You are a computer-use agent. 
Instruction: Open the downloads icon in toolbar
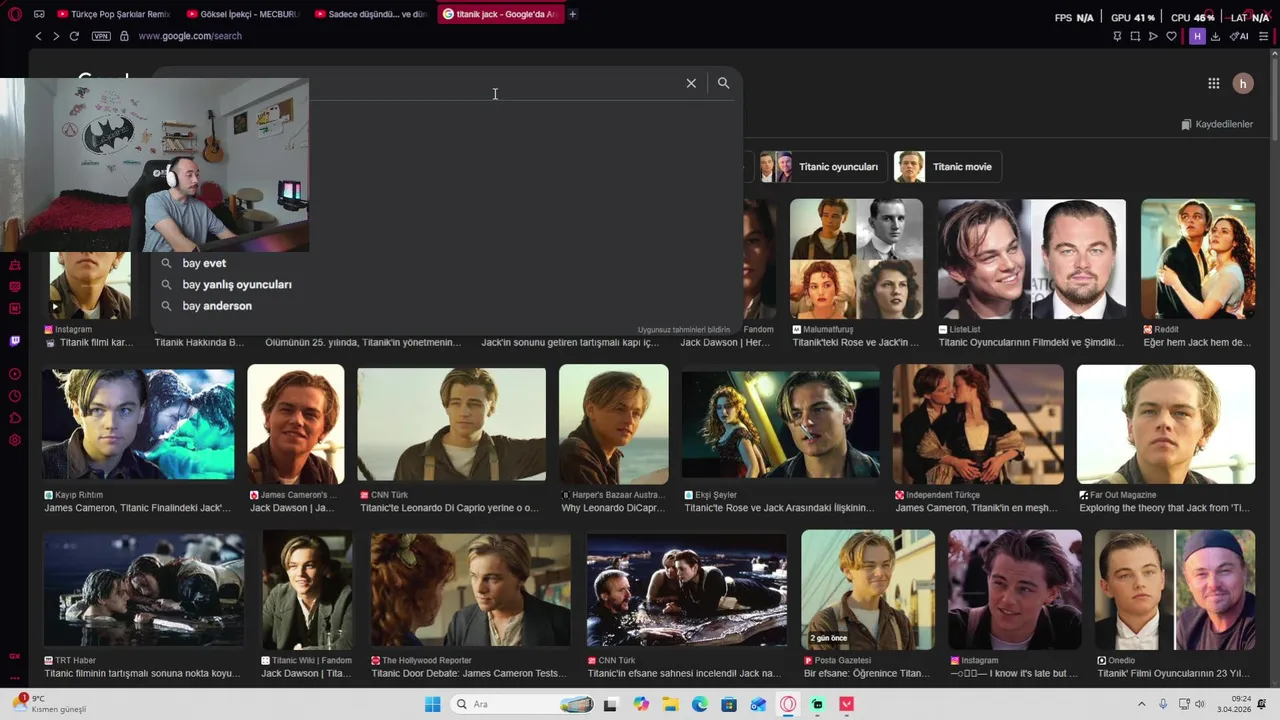(x=1215, y=36)
